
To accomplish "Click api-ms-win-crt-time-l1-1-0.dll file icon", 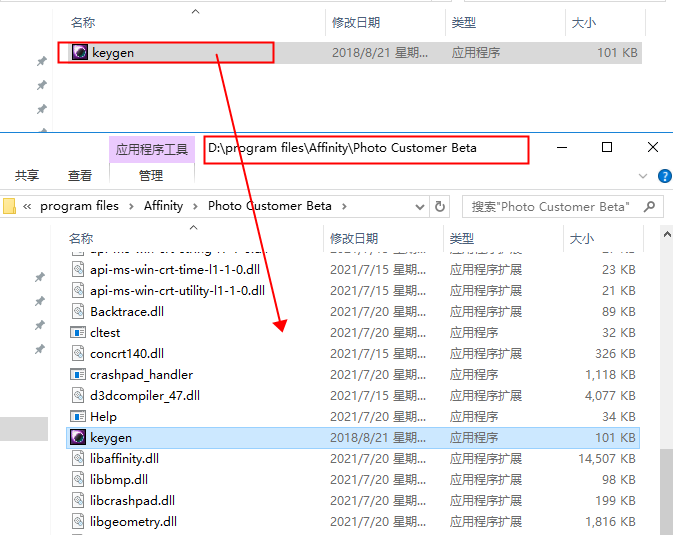I will pyautogui.click(x=78, y=270).
